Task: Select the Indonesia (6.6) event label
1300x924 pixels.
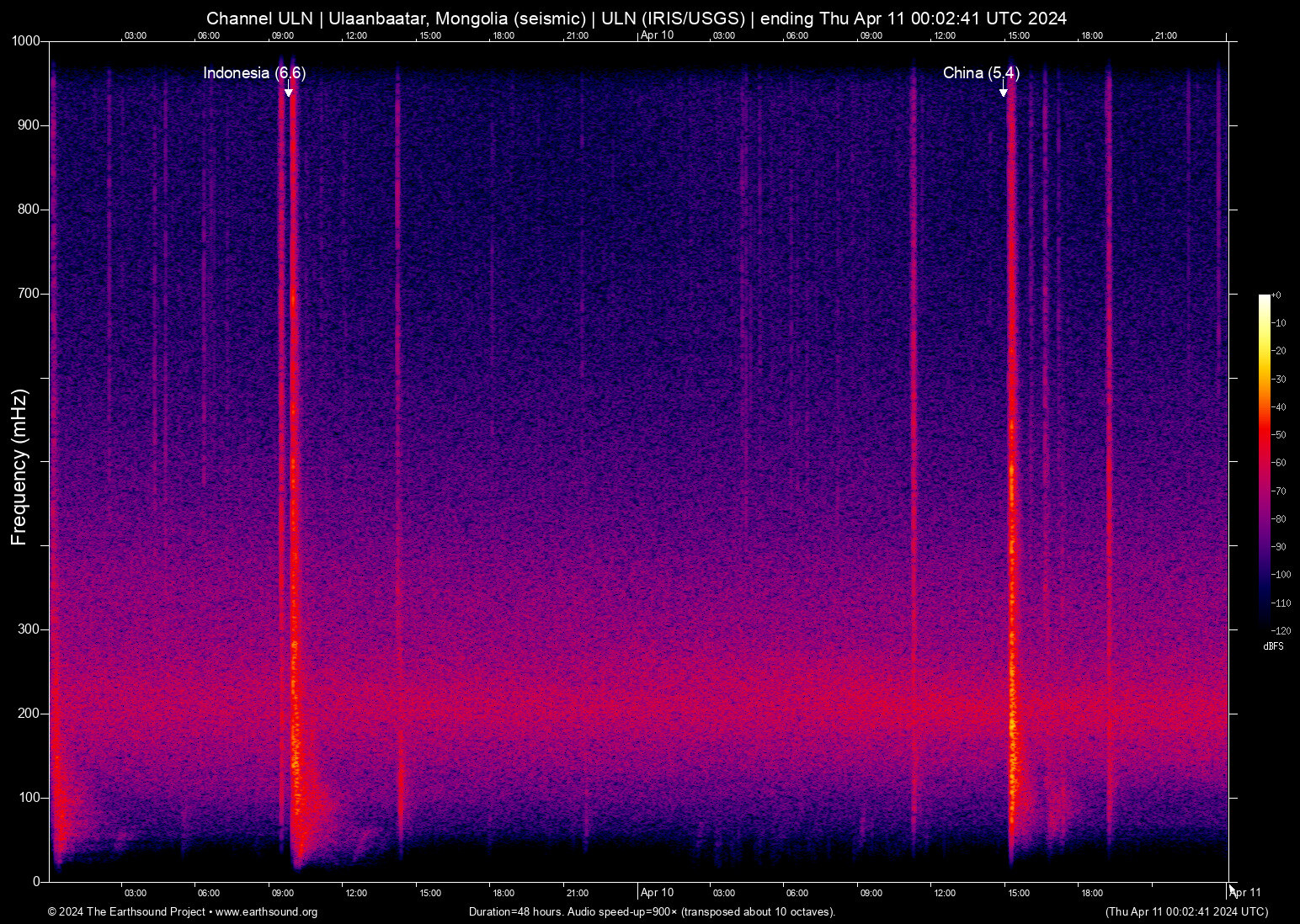Action: tap(253, 74)
